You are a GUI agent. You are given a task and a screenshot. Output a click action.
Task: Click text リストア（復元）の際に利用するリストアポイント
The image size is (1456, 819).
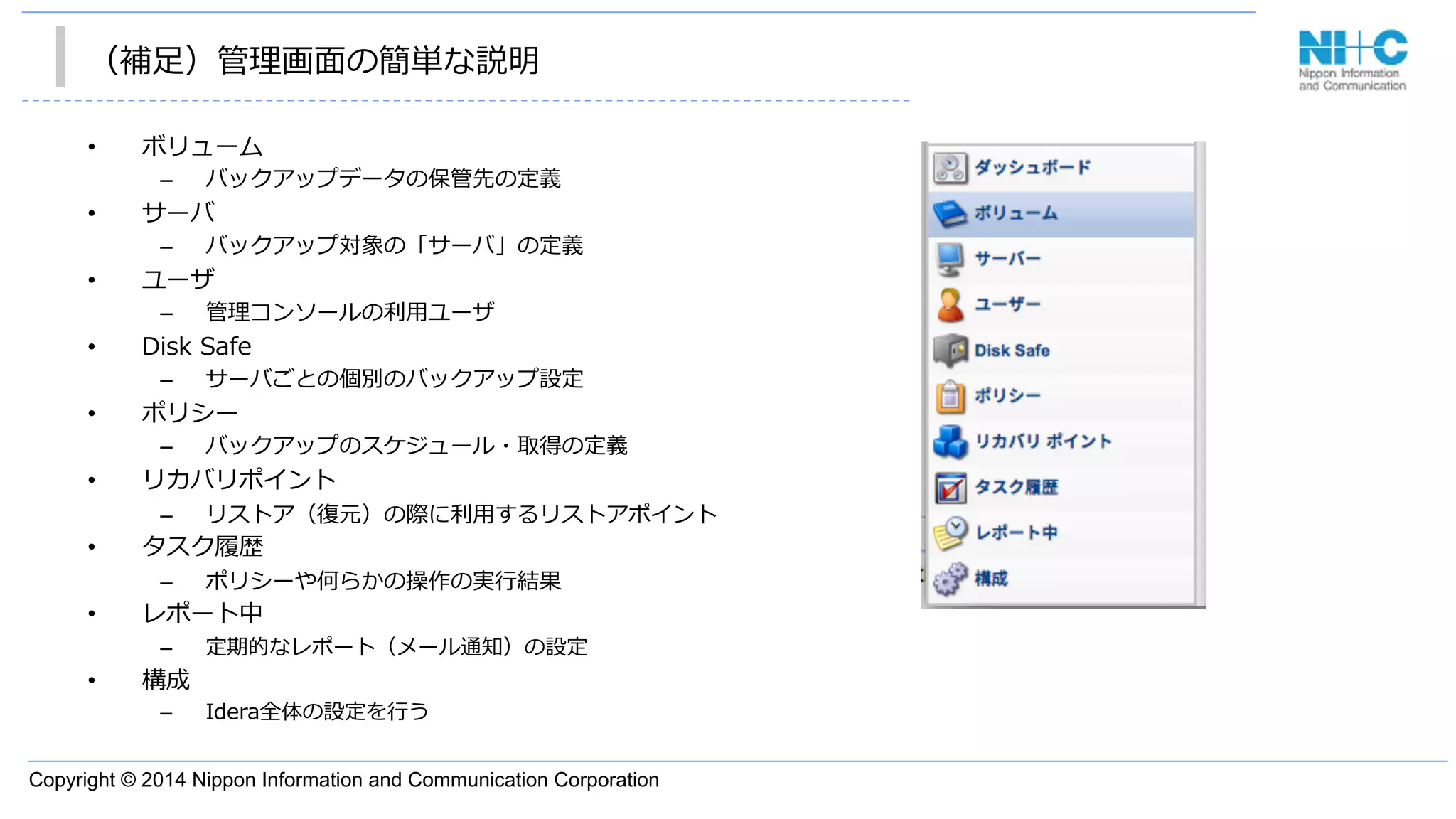click(462, 514)
